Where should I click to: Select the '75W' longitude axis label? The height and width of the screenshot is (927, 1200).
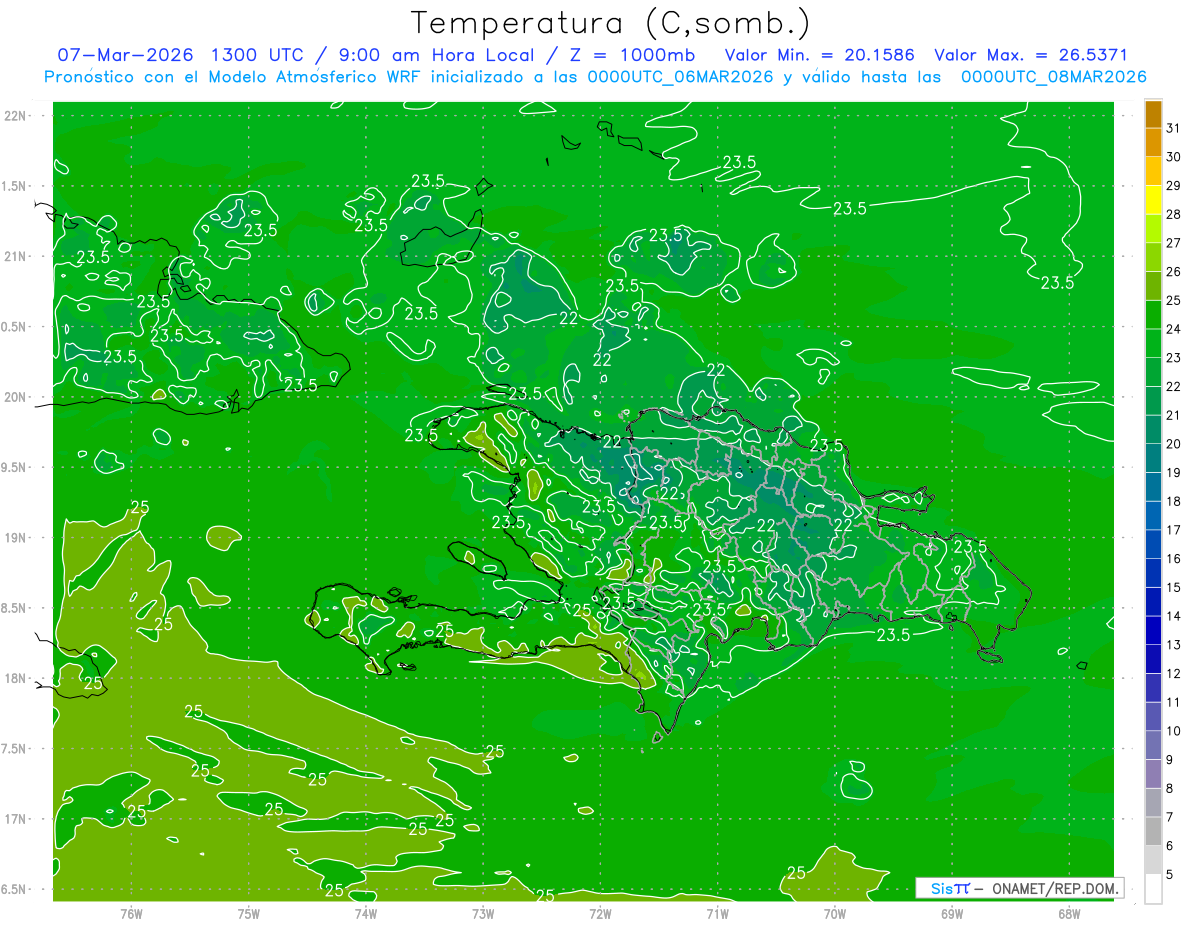249,913
